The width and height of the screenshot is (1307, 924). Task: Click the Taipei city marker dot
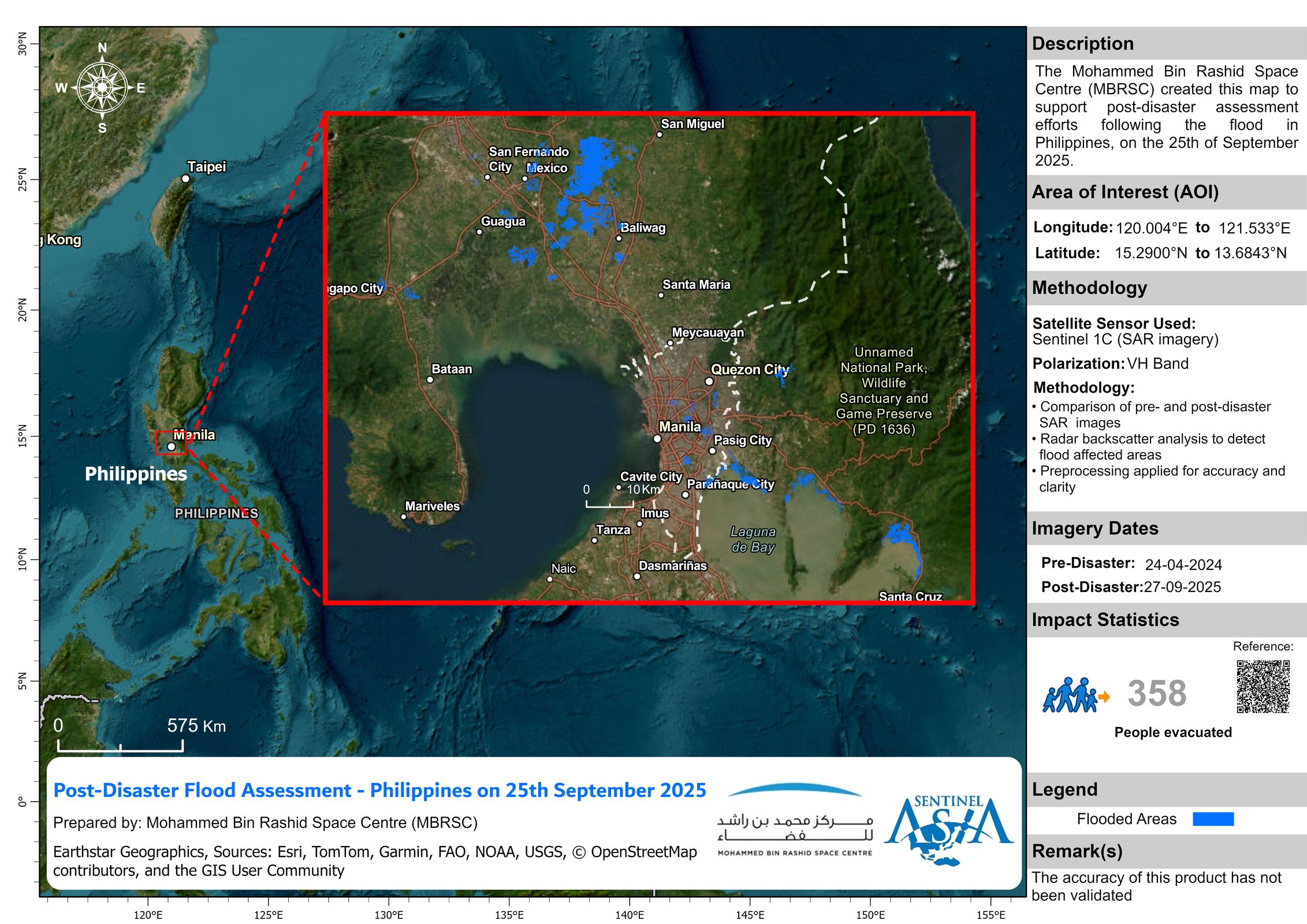click(185, 179)
